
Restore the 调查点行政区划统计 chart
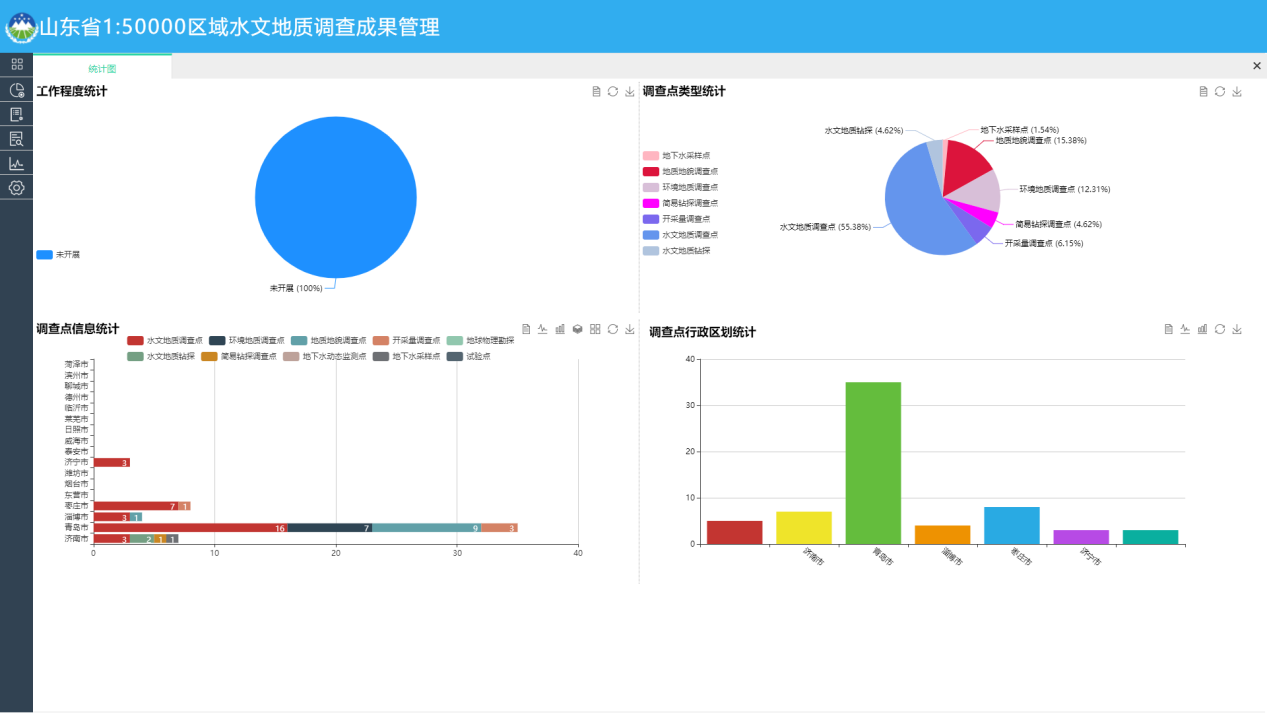click(1219, 328)
